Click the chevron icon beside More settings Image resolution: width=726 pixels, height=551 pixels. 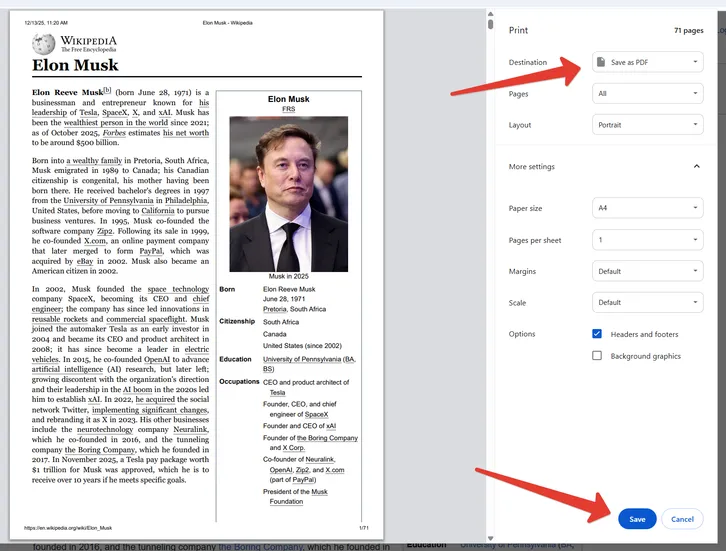696,166
